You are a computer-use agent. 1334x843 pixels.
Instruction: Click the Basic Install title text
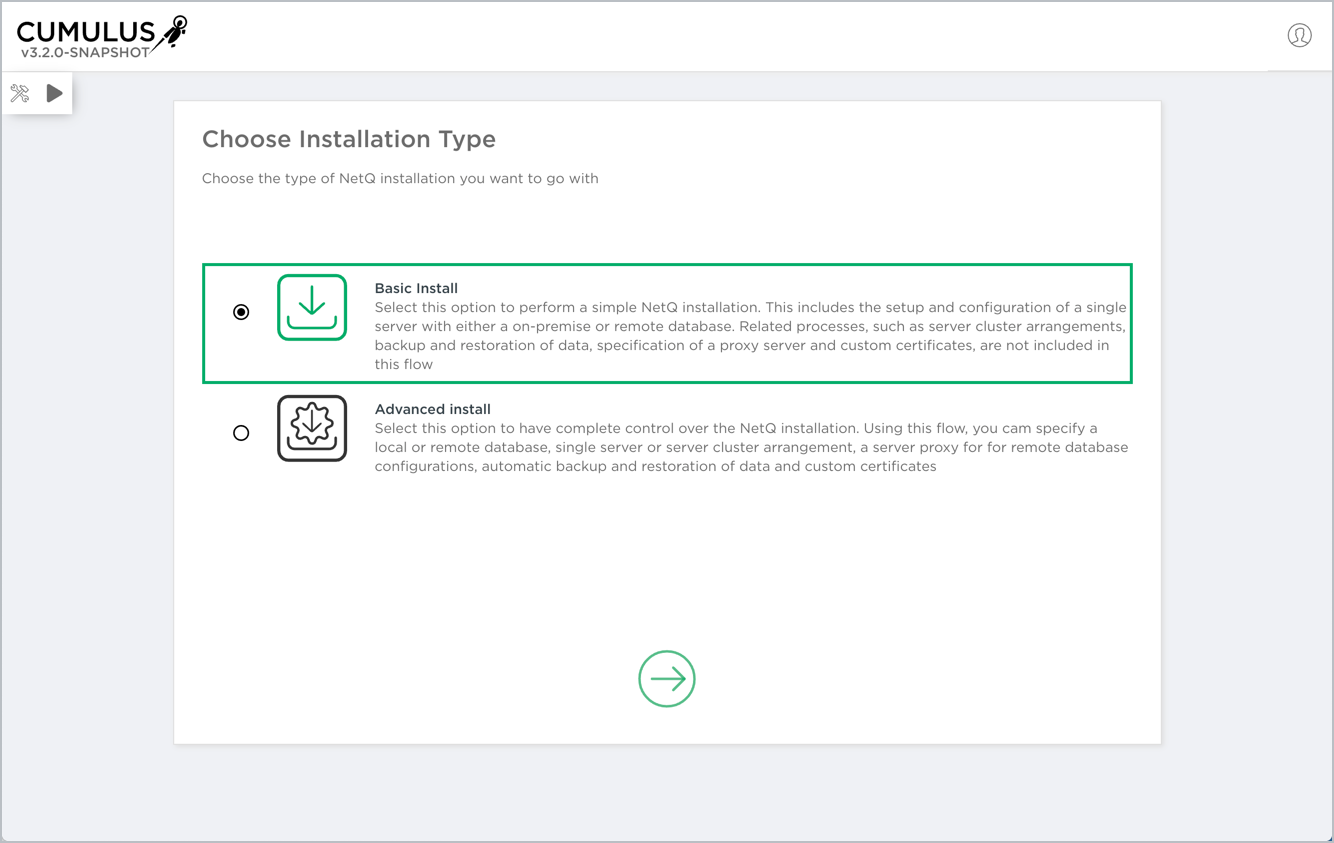point(416,288)
